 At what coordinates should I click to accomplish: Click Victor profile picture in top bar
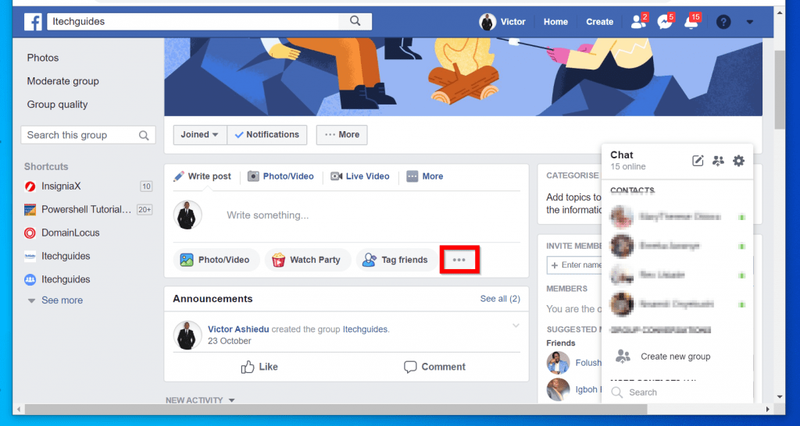[487, 21]
